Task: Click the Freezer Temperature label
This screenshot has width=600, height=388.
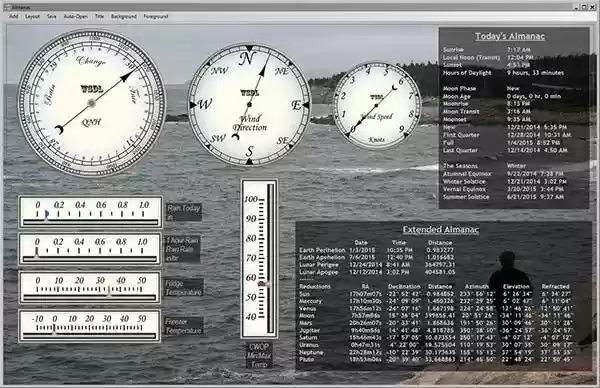Action: (183, 326)
